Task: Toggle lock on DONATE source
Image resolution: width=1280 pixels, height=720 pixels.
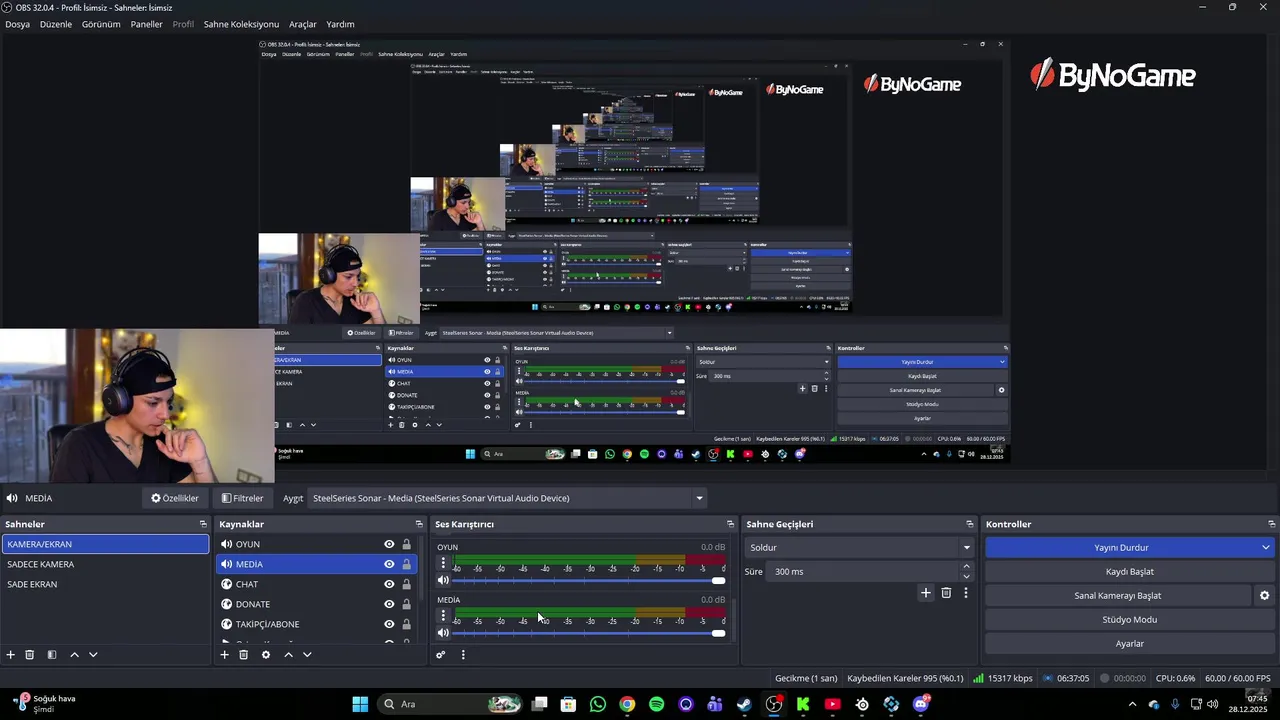Action: tap(406, 604)
